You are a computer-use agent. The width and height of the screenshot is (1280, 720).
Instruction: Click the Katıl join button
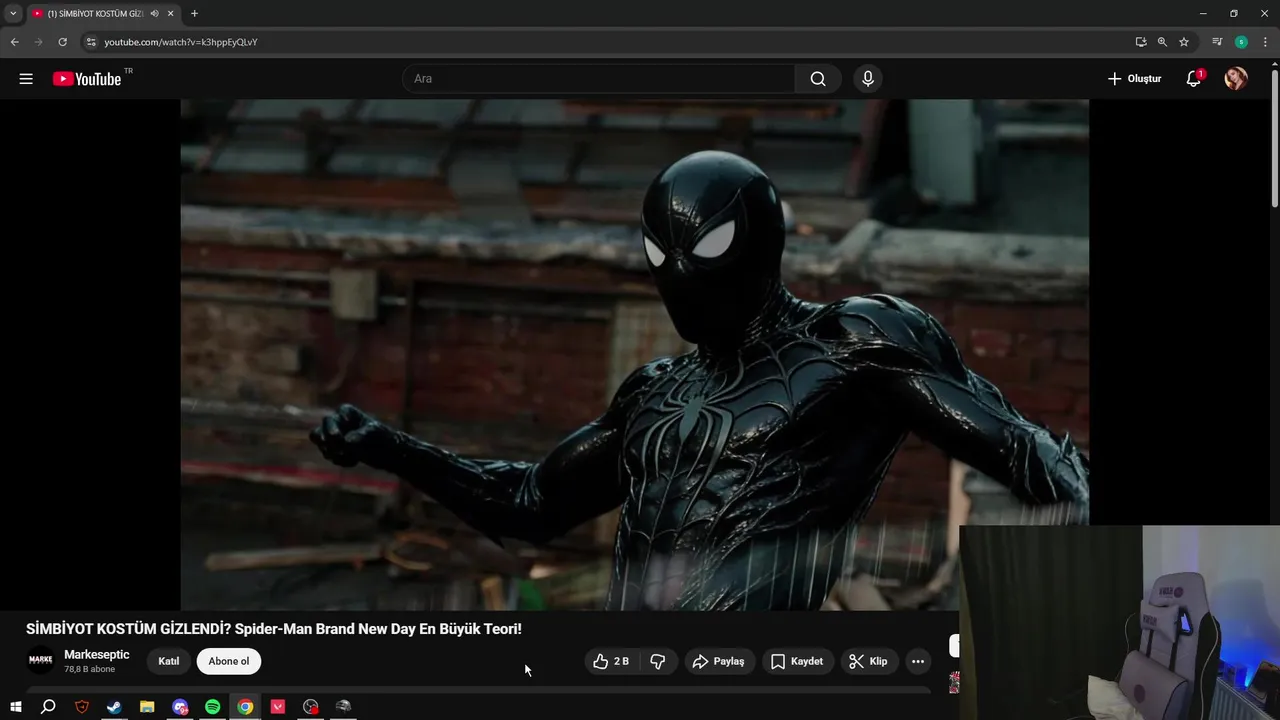point(169,661)
